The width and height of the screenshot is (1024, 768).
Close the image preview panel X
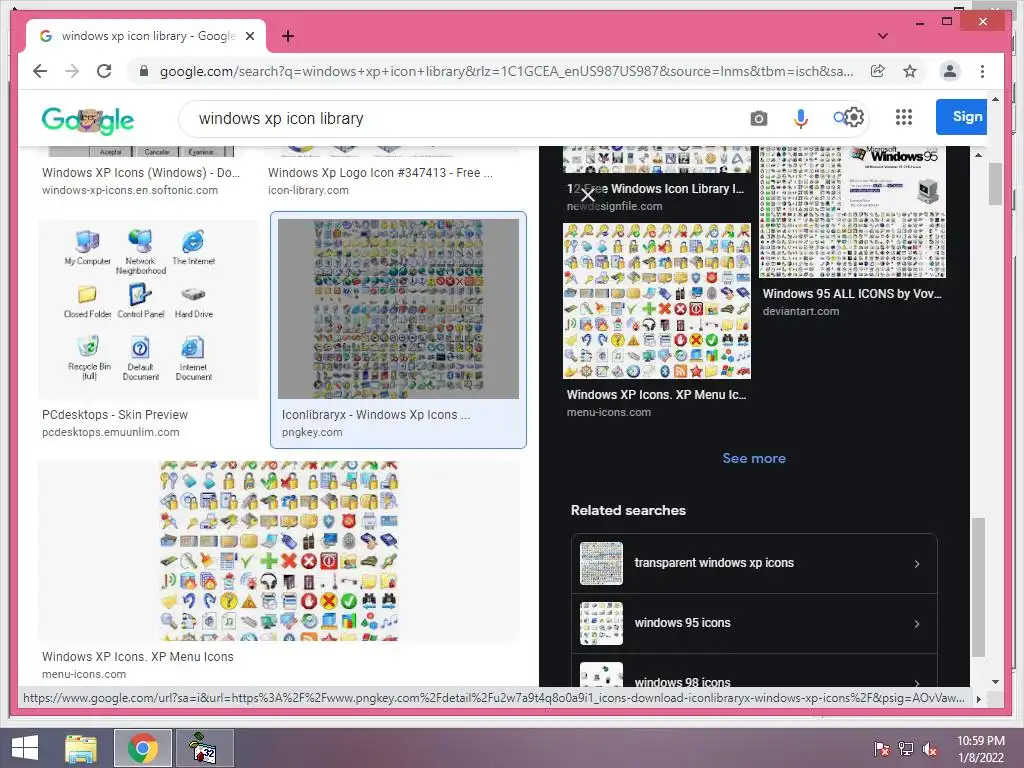pyautogui.click(x=588, y=195)
